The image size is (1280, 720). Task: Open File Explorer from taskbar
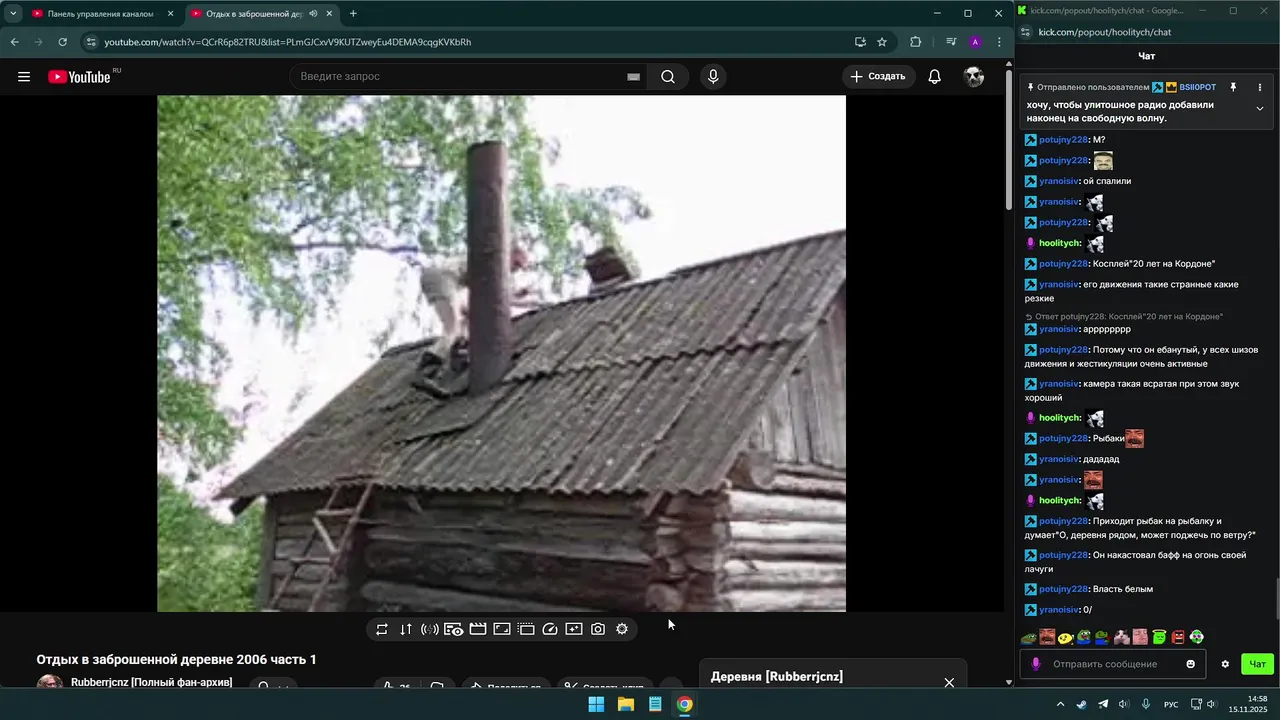626,704
